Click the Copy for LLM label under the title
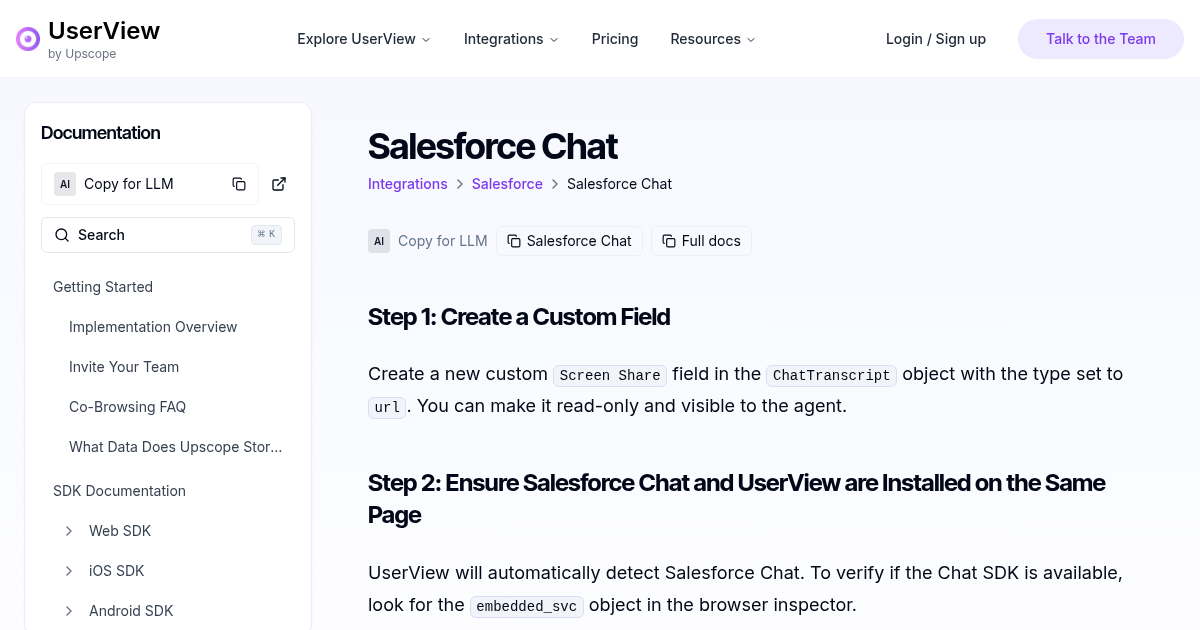This screenshot has width=1200, height=630. pos(443,241)
